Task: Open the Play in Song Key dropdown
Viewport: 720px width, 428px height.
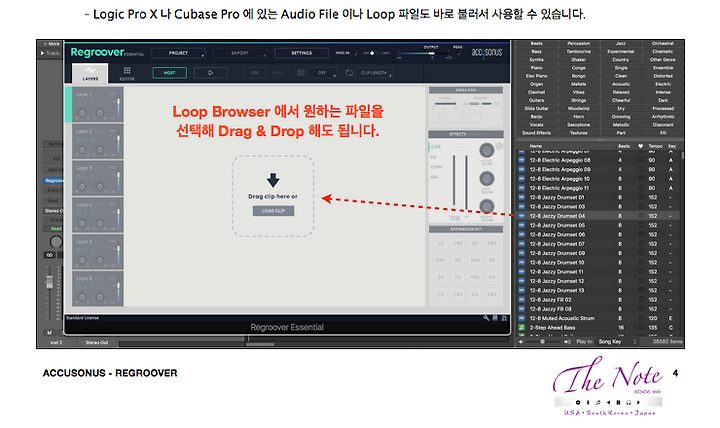Action: point(618,342)
